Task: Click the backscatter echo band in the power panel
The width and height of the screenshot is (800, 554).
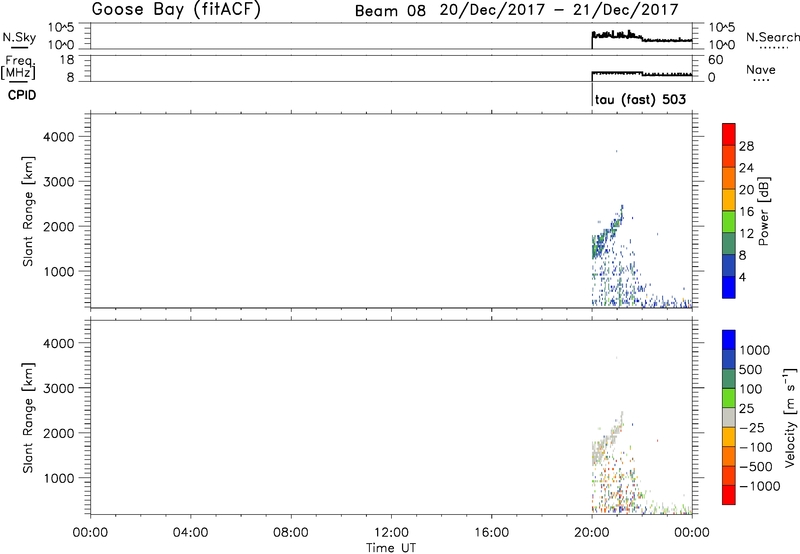Action: (x=607, y=232)
